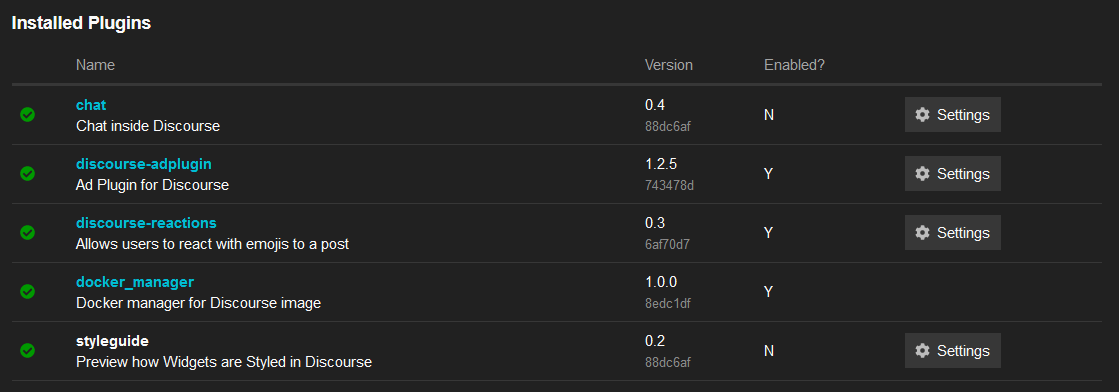Click the gear icon in chat's Settings button
The image size is (1119, 392).
[x=922, y=115]
